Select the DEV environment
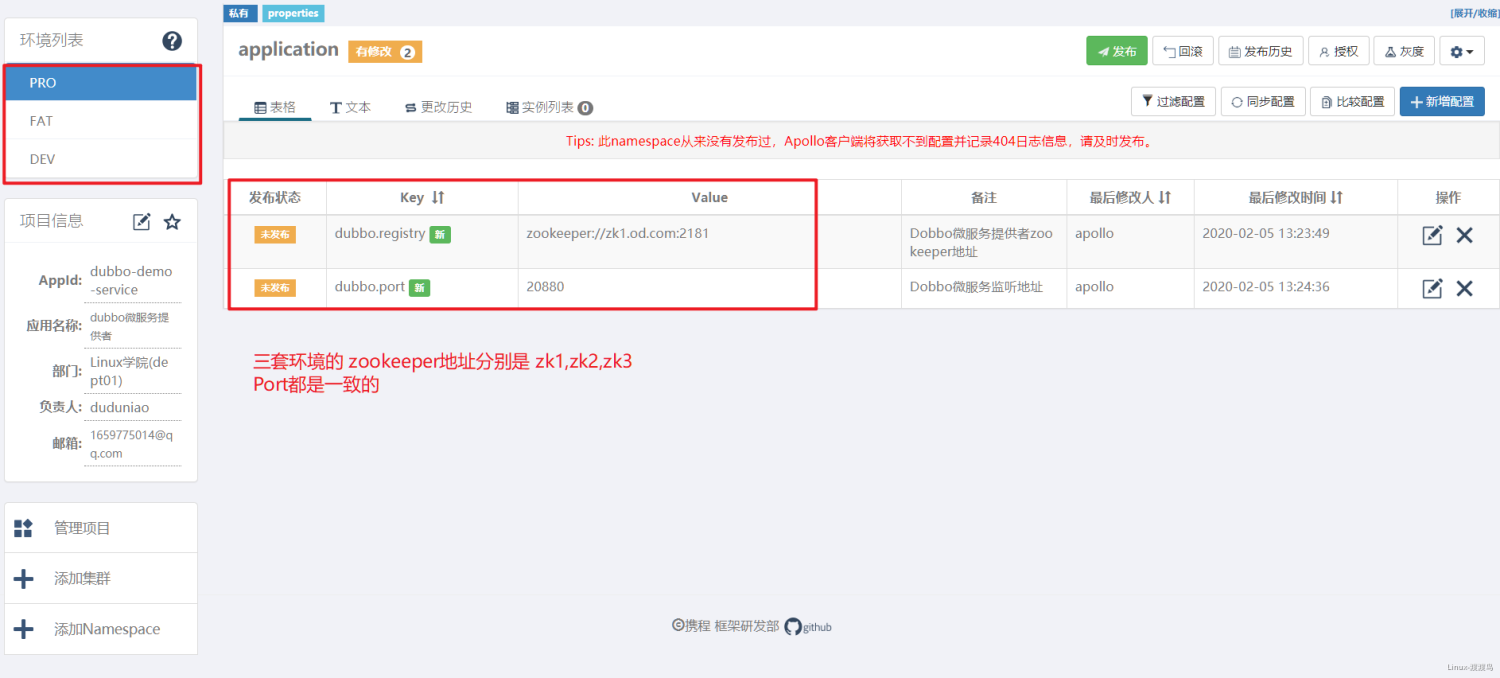1500x678 pixels. pos(100,158)
